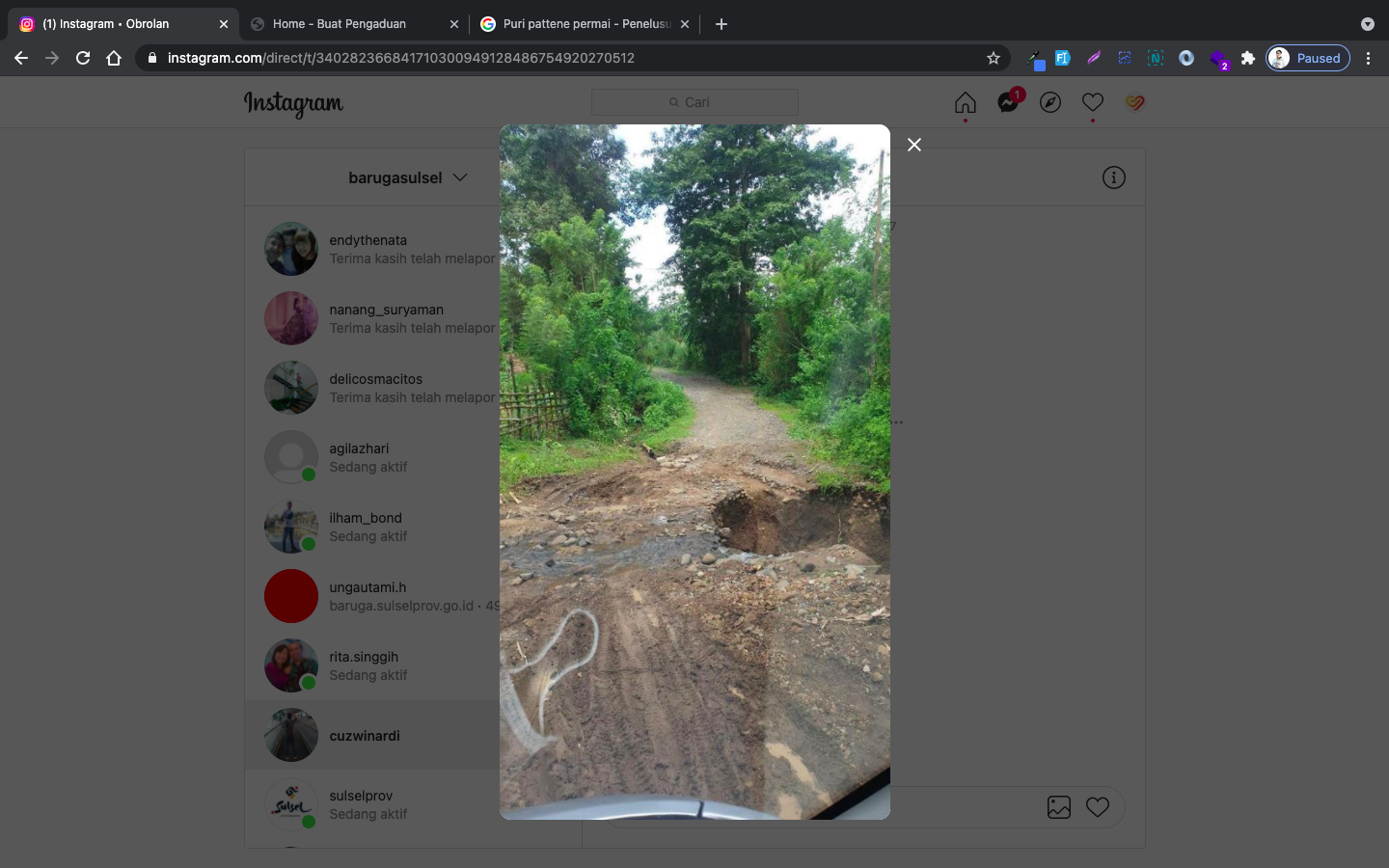
Task: Click the blue Fl extension icon
Action: point(1063,58)
